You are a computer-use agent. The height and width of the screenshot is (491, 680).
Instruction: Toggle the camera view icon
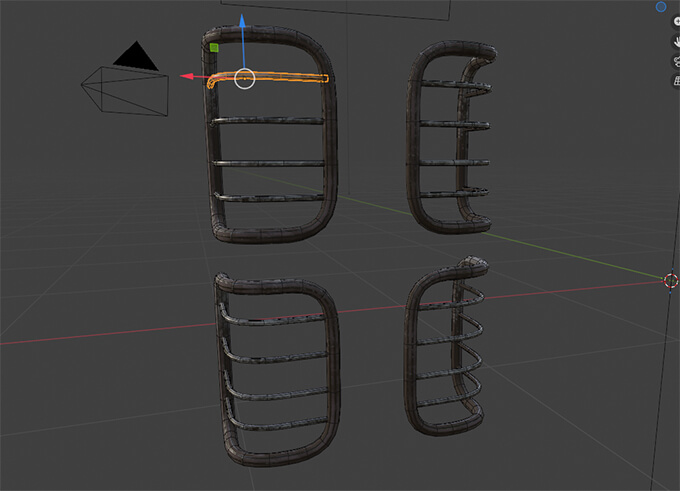click(x=675, y=63)
